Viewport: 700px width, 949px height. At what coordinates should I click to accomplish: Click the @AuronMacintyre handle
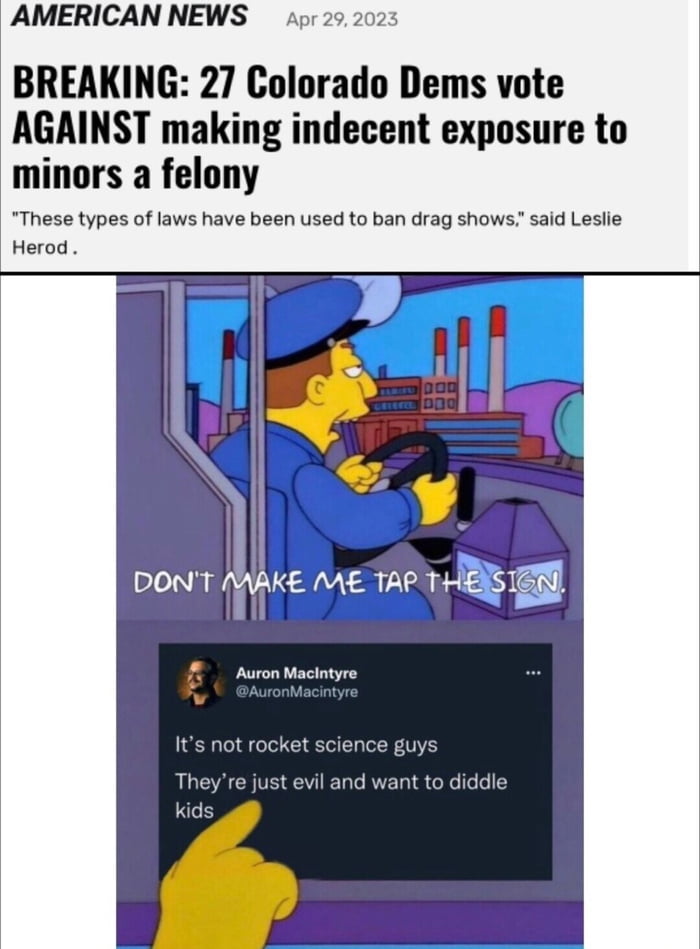(x=296, y=691)
